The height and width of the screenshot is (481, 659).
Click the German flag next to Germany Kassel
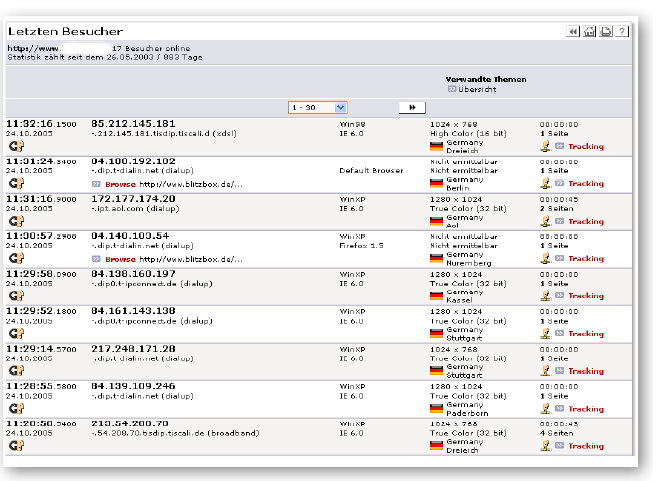[x=436, y=296]
